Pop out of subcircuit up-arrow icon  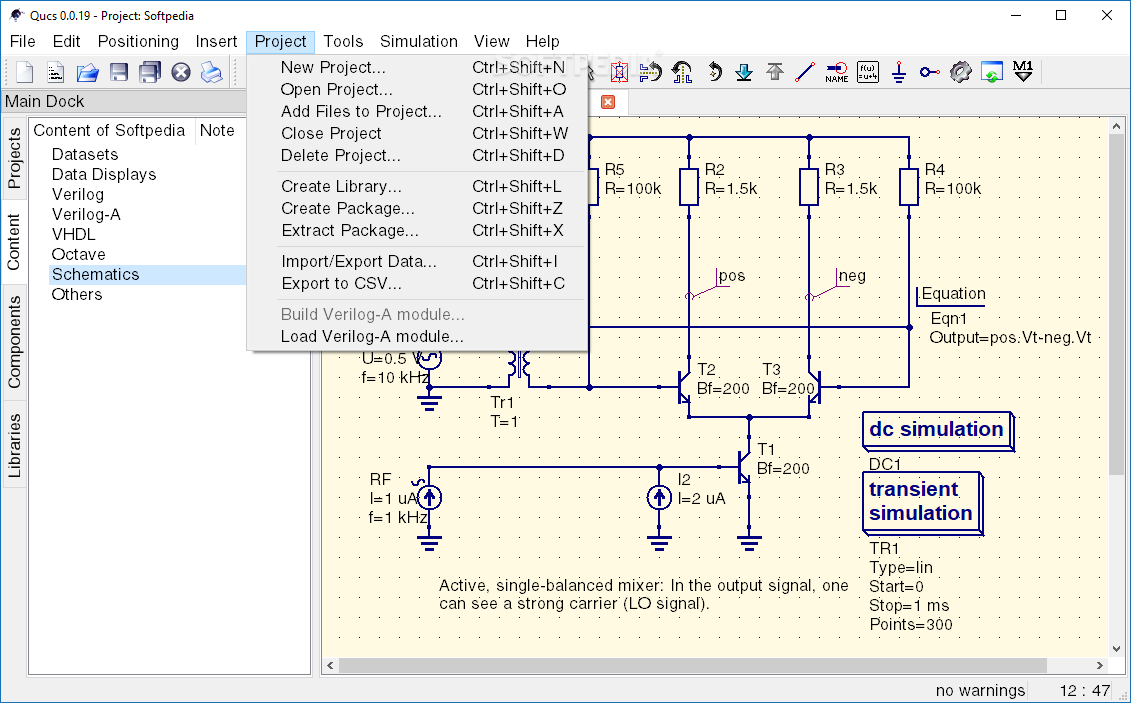pyautogui.click(x=775, y=72)
